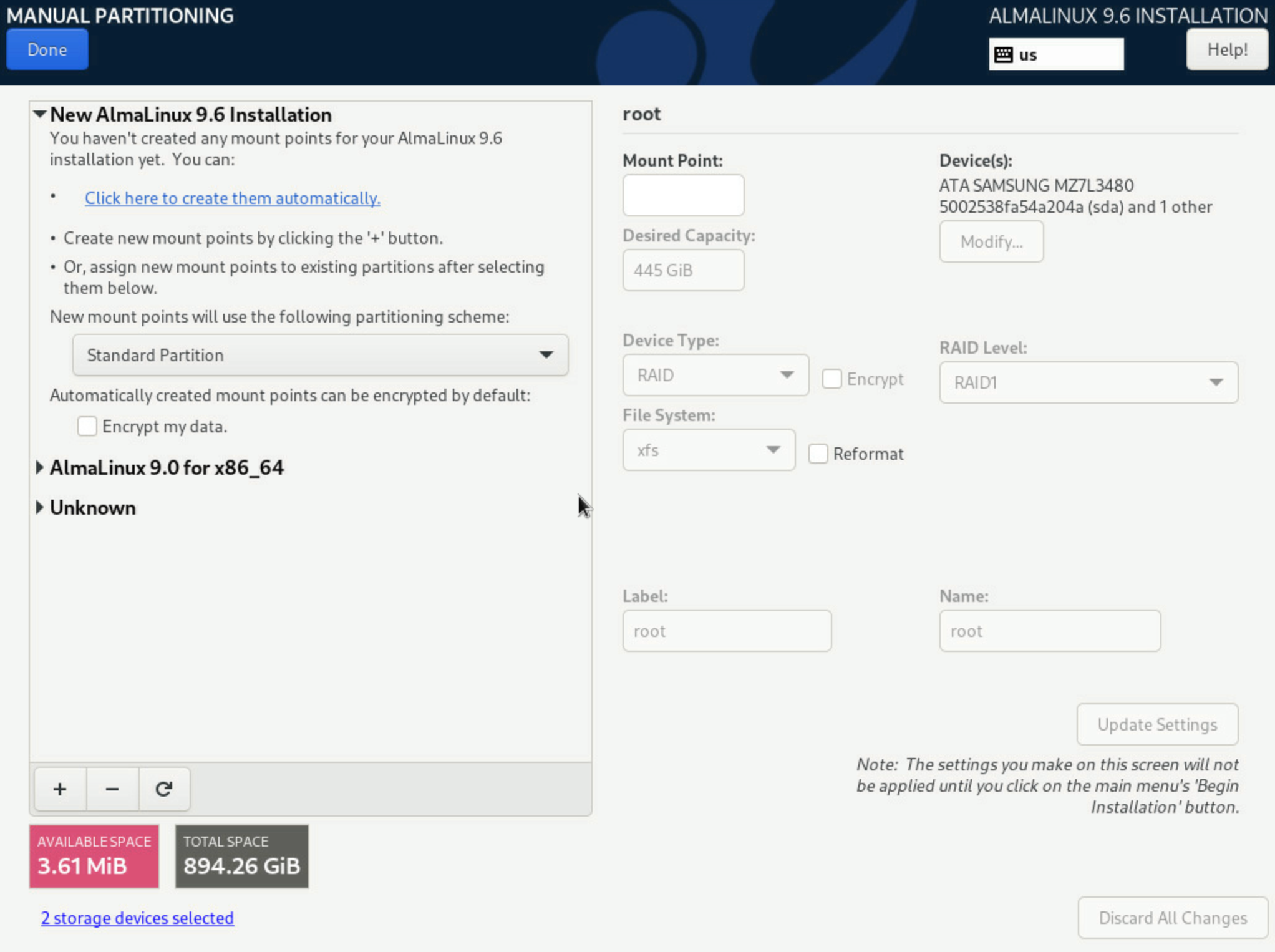The height and width of the screenshot is (952, 1275).
Task: Click the Available Space 3.61 MiB indicator
Action: click(x=94, y=857)
